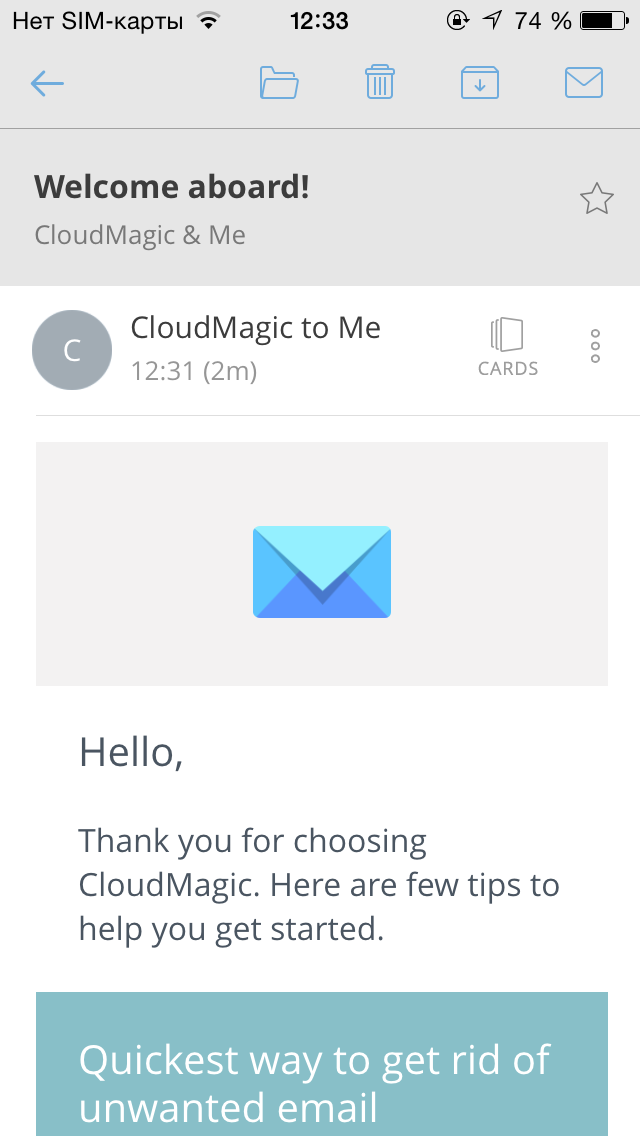Tap the blue envelope logo image
The width and height of the screenshot is (640, 1136).
pyautogui.click(x=322, y=572)
